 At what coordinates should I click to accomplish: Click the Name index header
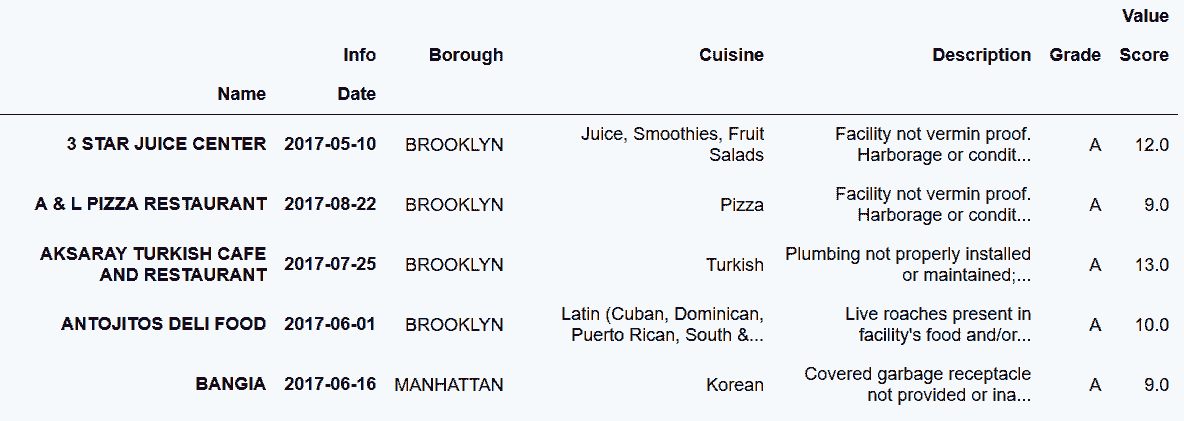pyautogui.click(x=242, y=95)
